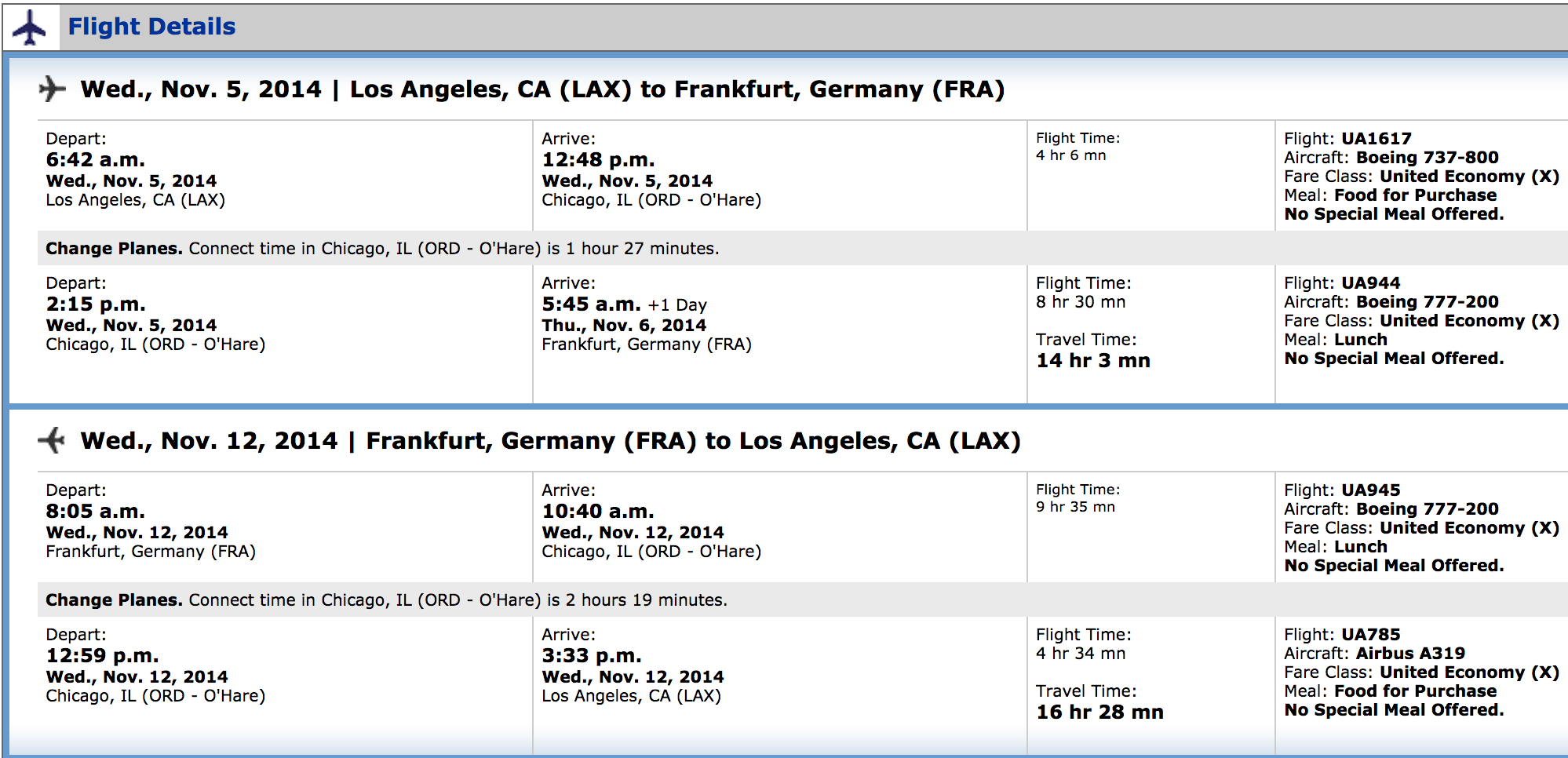1568x758 pixels.
Task: Click flight number UA944
Action: 1370,283
